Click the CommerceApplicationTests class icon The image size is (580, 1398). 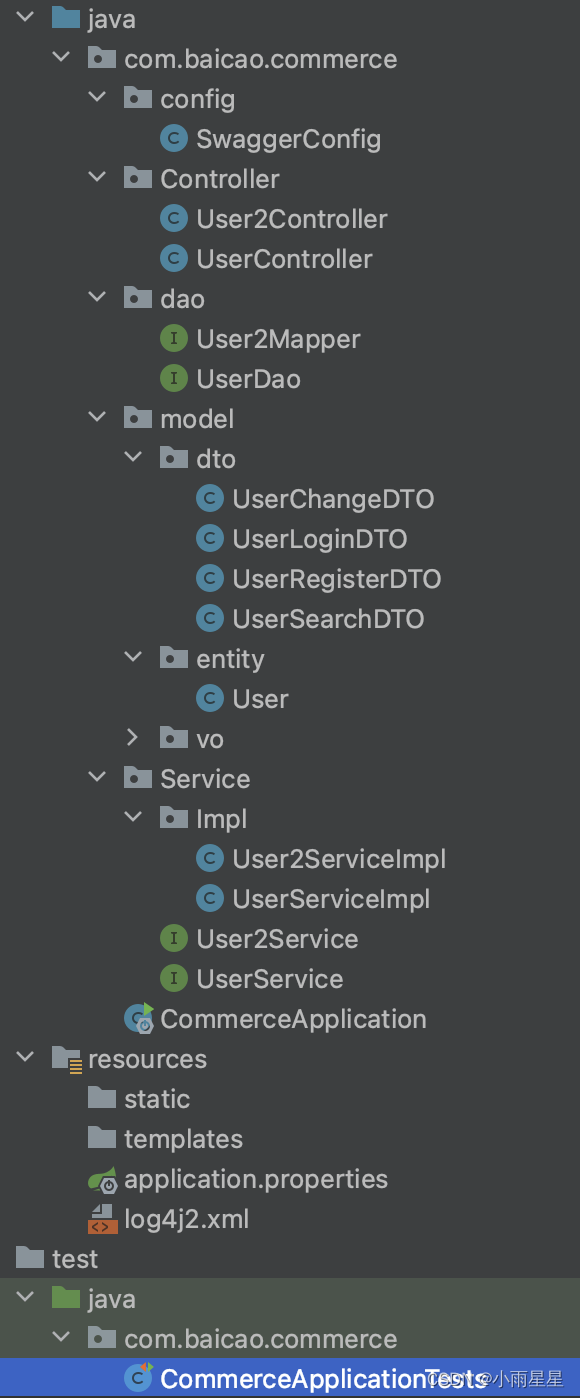pyautogui.click(x=138, y=1378)
